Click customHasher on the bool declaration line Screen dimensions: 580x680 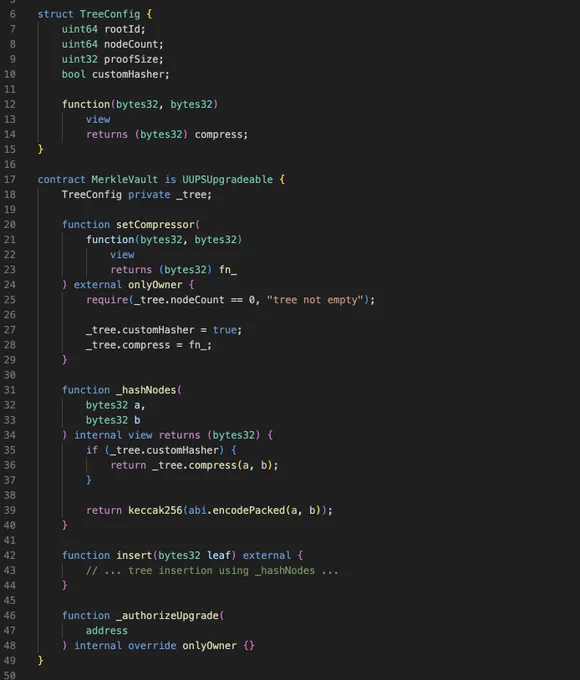(x=128, y=75)
